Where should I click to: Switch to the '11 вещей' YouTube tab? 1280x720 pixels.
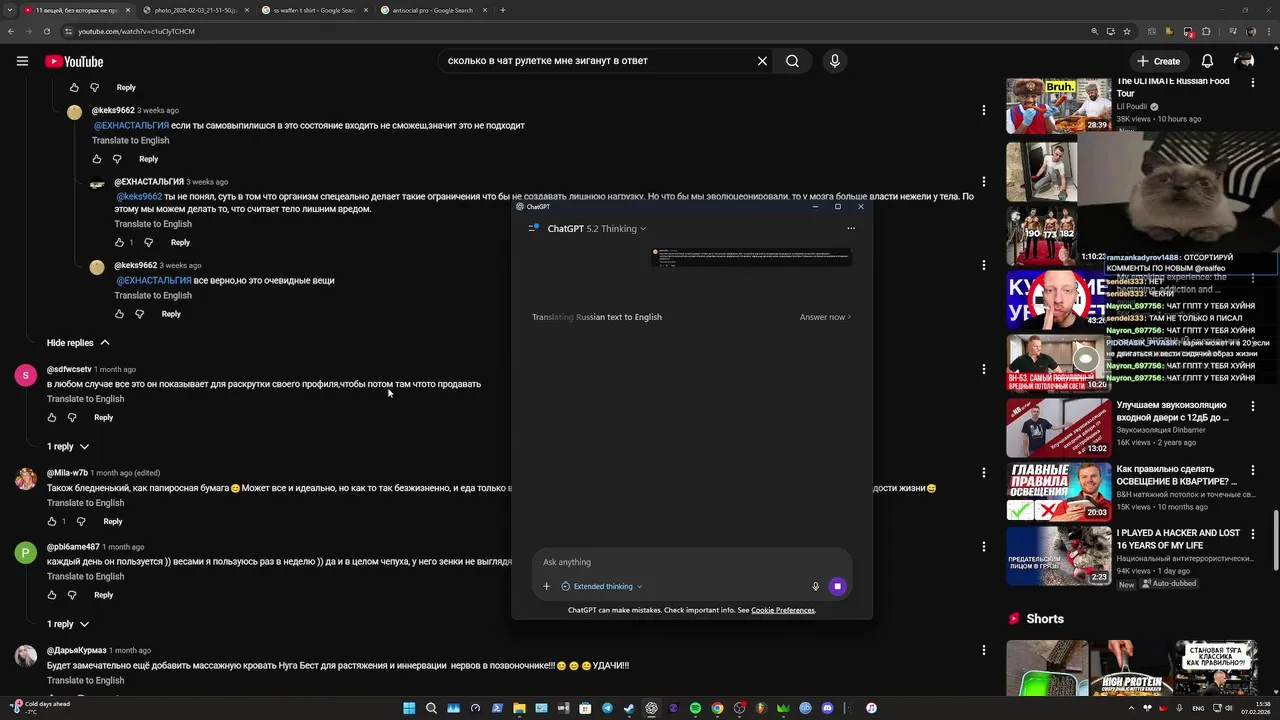pos(78,10)
